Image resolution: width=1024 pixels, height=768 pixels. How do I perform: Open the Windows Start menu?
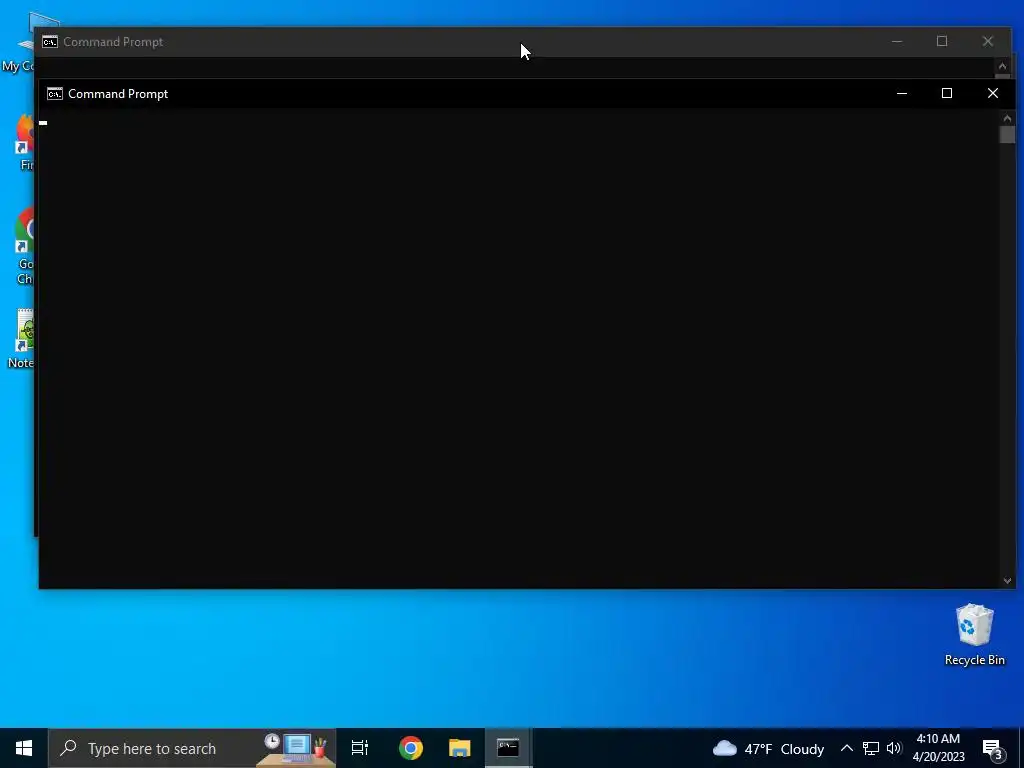(24, 748)
